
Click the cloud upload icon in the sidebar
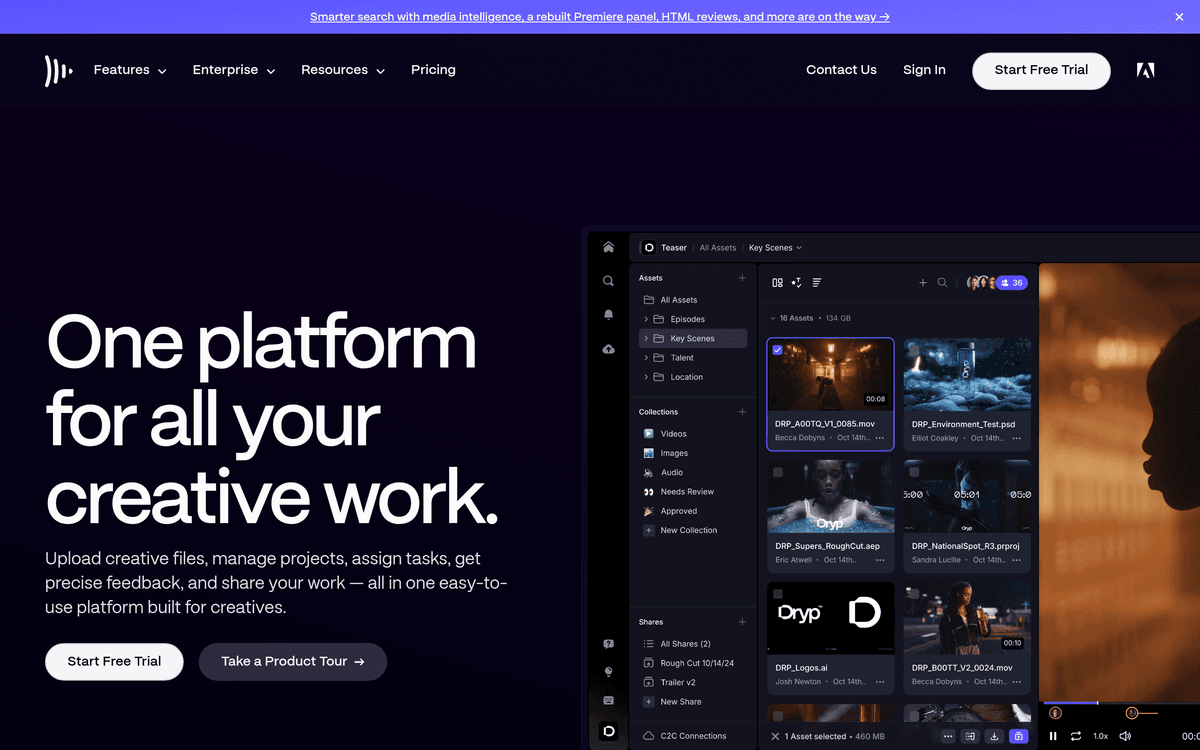[x=608, y=348]
